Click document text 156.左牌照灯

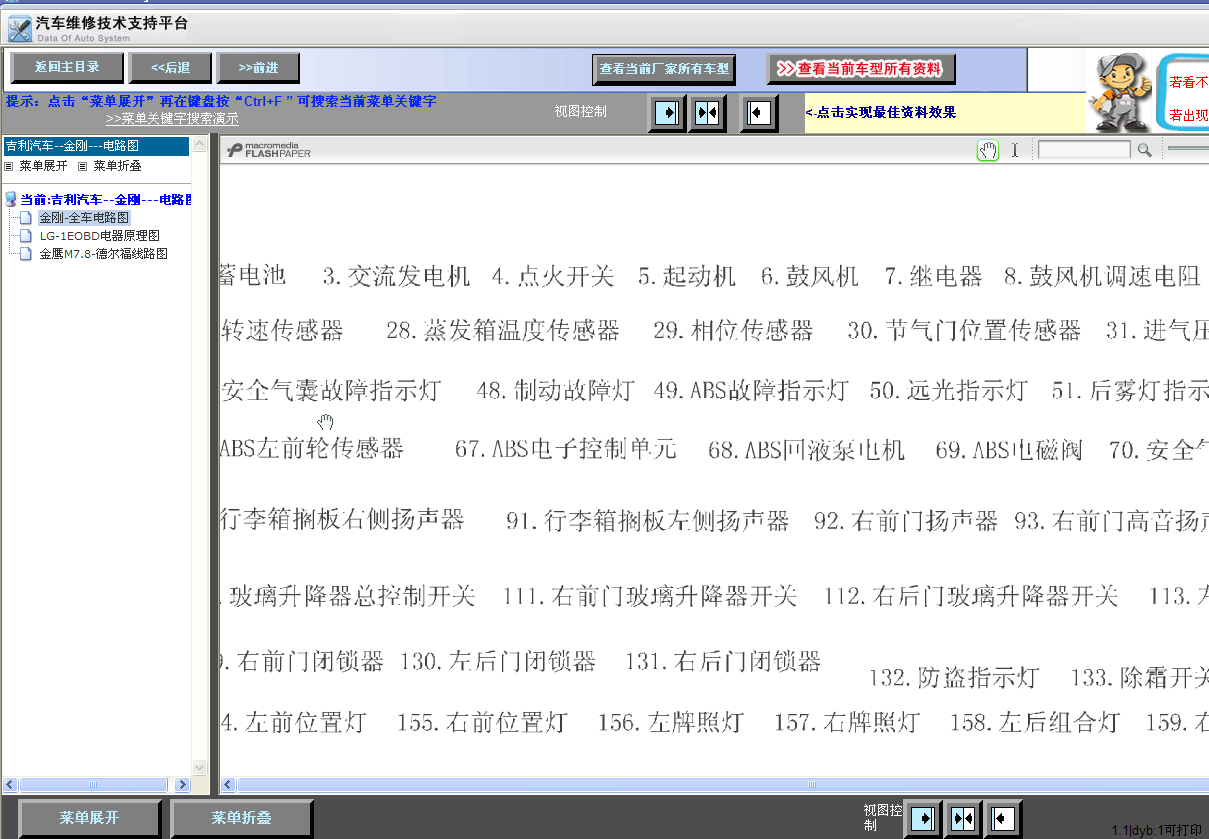pyautogui.click(x=671, y=721)
